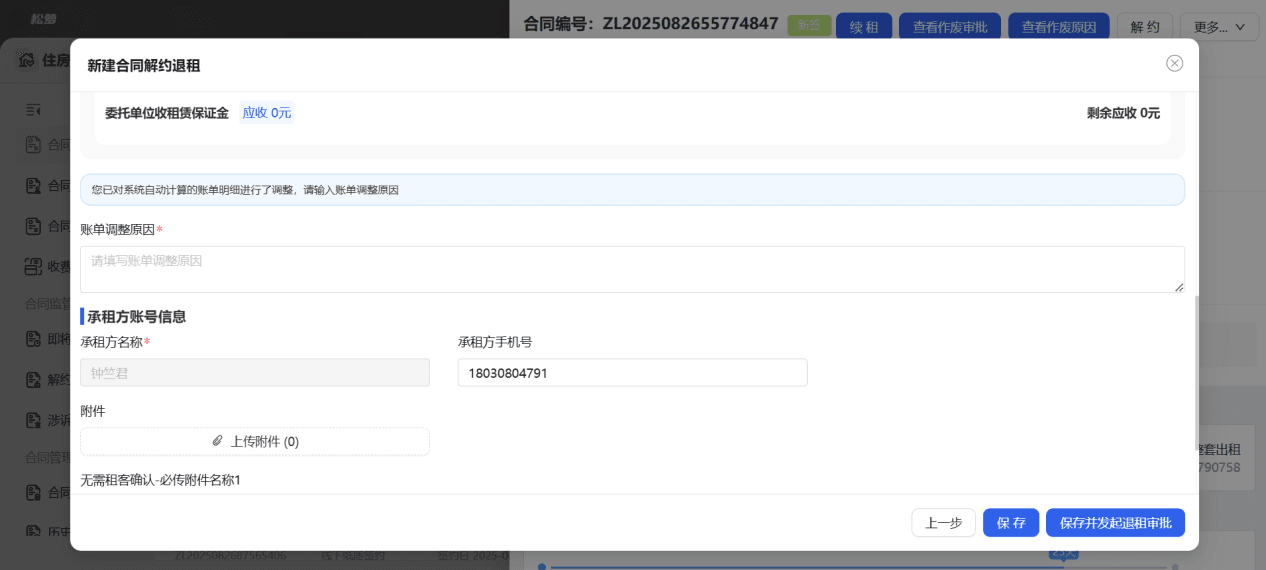Click 保存并发起退租审批 button
The image size is (1266, 570).
pos(1115,523)
